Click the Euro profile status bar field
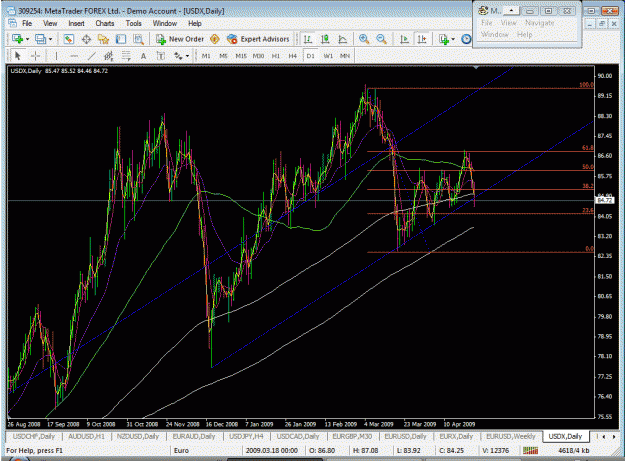This screenshot has height=461, width=625. tap(206, 451)
